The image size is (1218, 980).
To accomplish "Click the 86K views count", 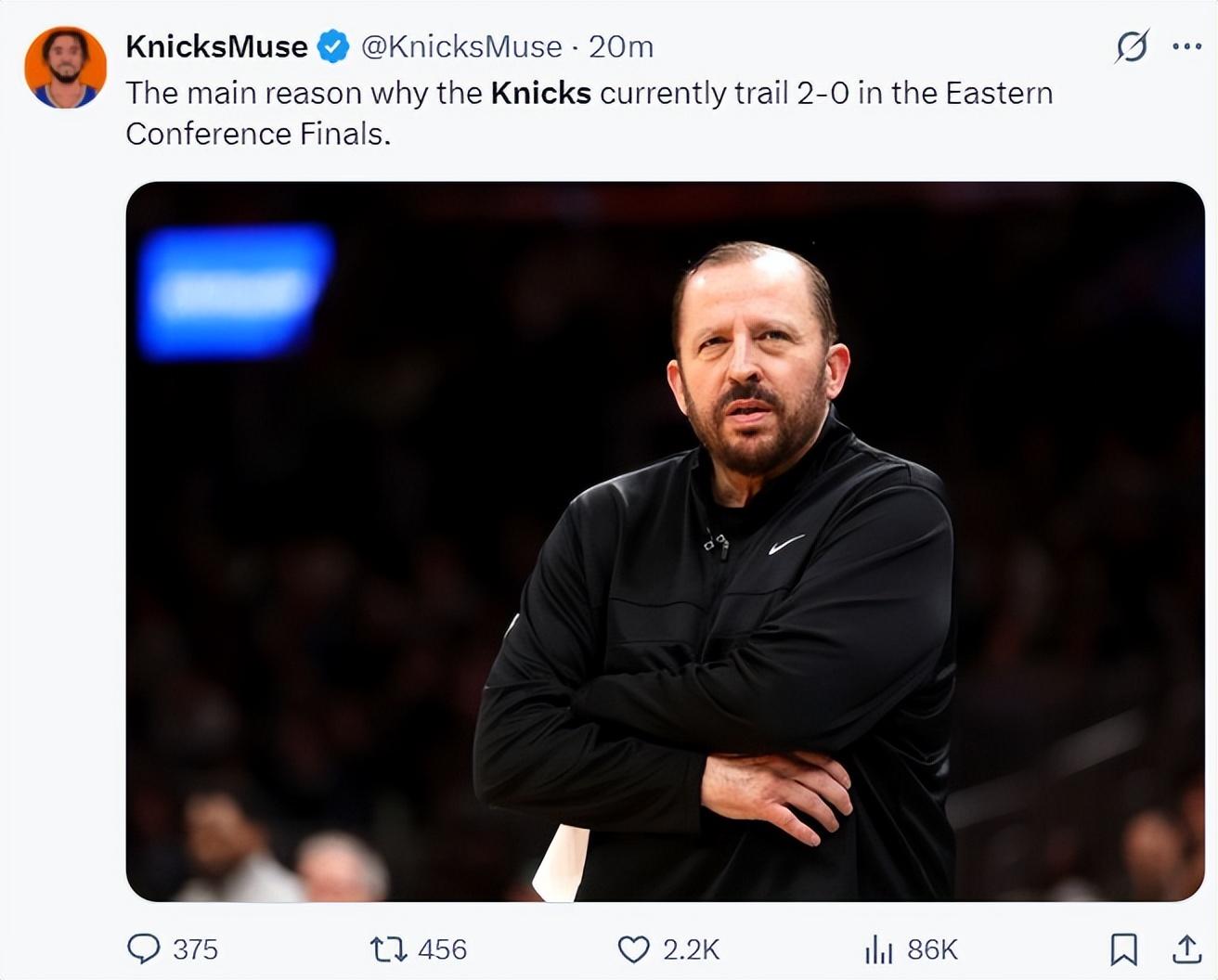I will (x=932, y=948).
